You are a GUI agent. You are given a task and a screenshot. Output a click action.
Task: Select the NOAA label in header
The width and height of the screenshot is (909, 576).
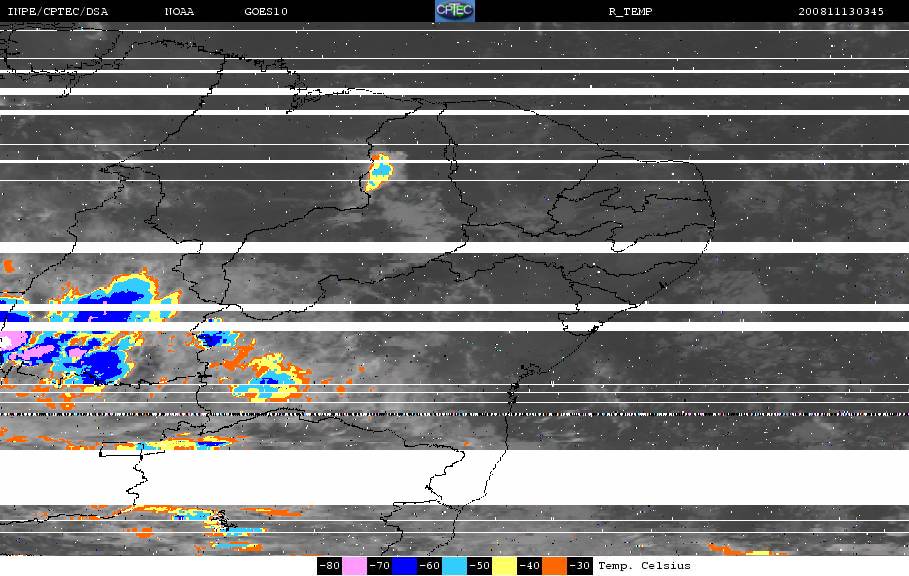180,12
